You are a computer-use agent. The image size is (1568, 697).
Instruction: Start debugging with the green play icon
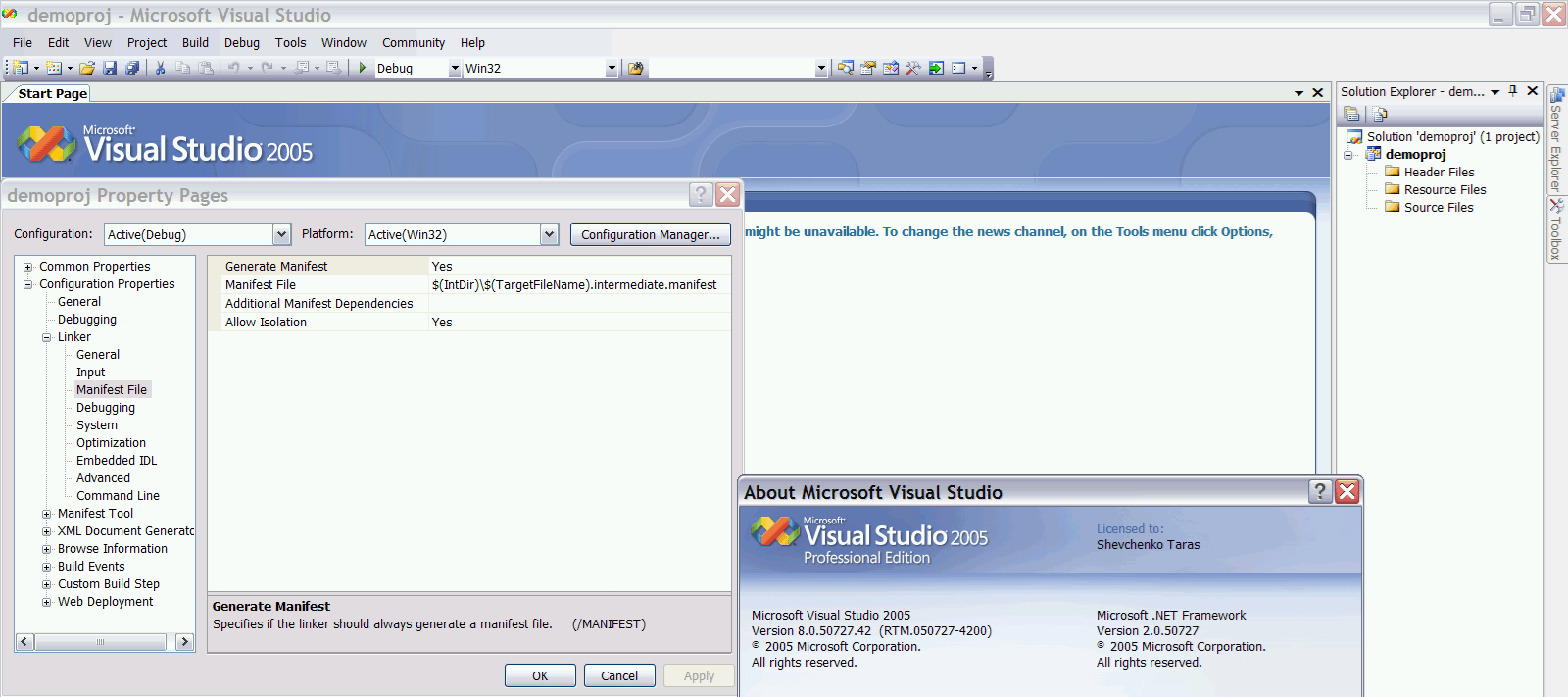coord(363,68)
